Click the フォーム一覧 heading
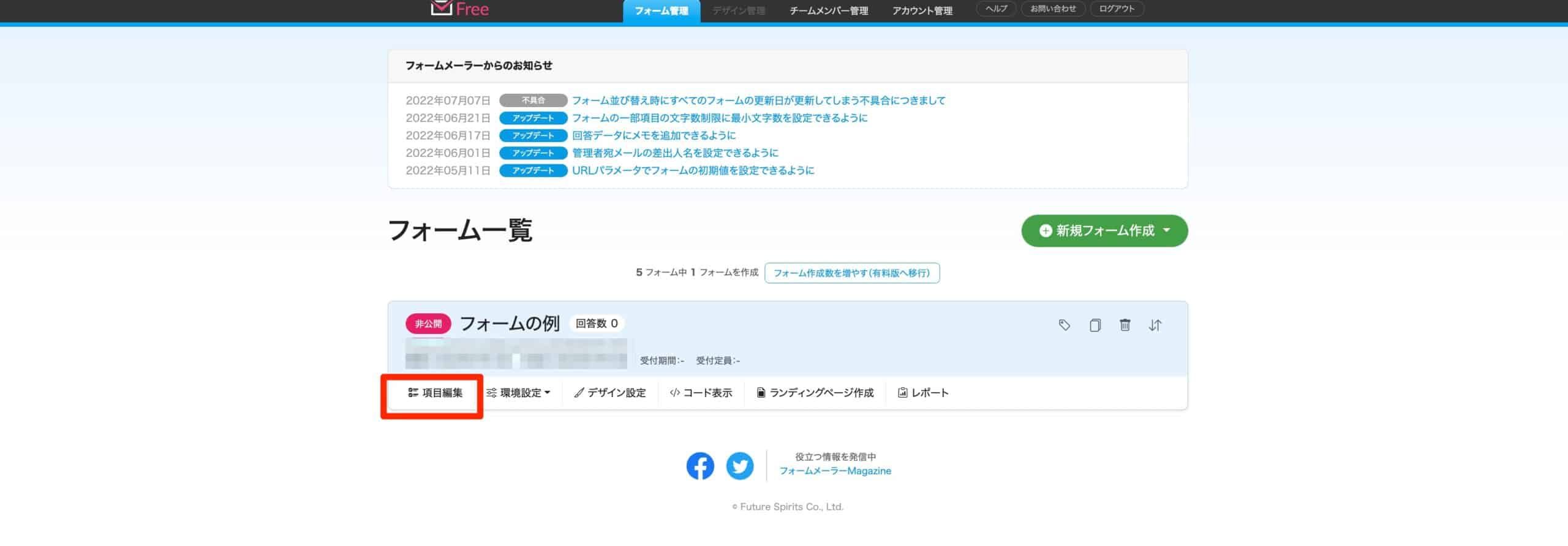Image resolution: width=1568 pixels, height=546 pixels. tap(460, 231)
